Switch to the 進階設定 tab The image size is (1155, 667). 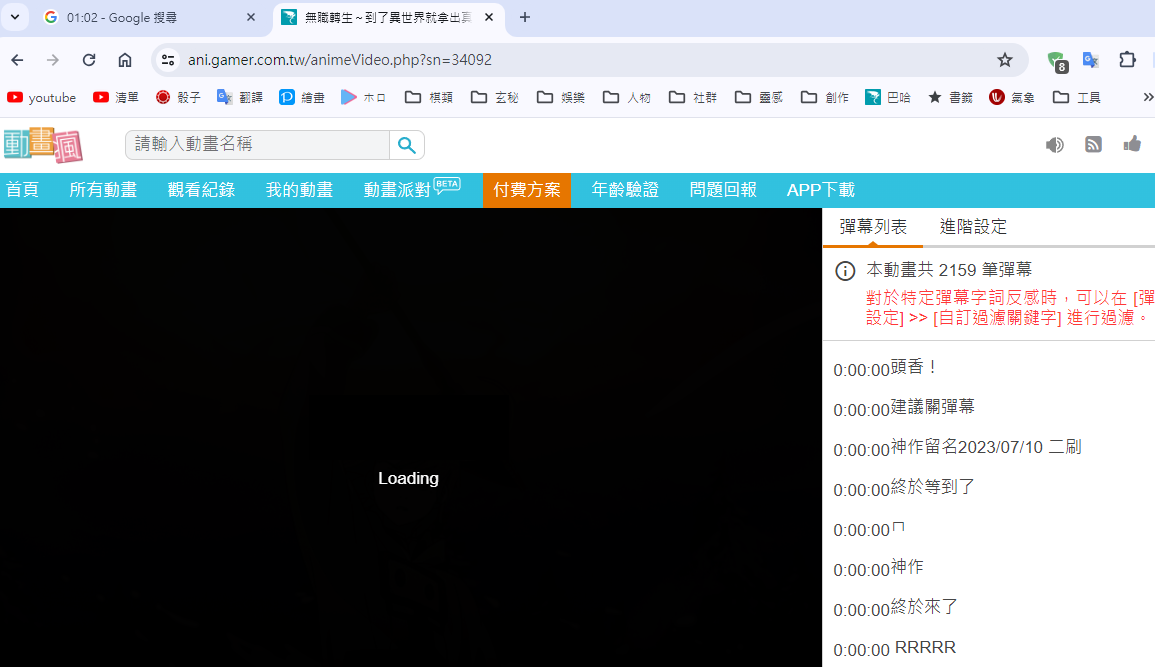[972, 226]
